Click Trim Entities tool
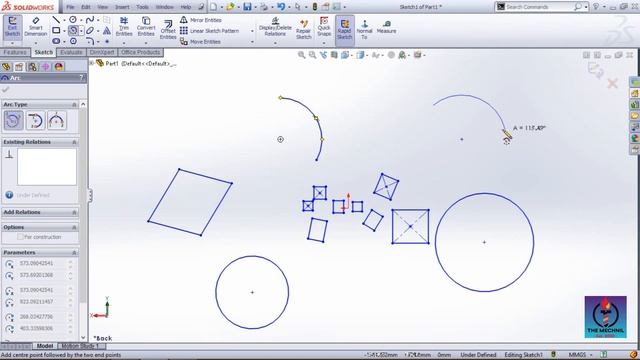This screenshot has height=360, width=640. (124, 27)
